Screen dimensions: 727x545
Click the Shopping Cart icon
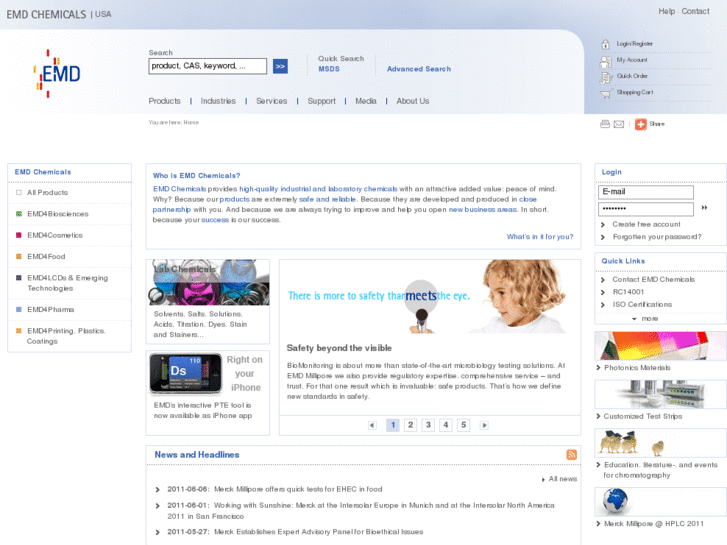(606, 94)
